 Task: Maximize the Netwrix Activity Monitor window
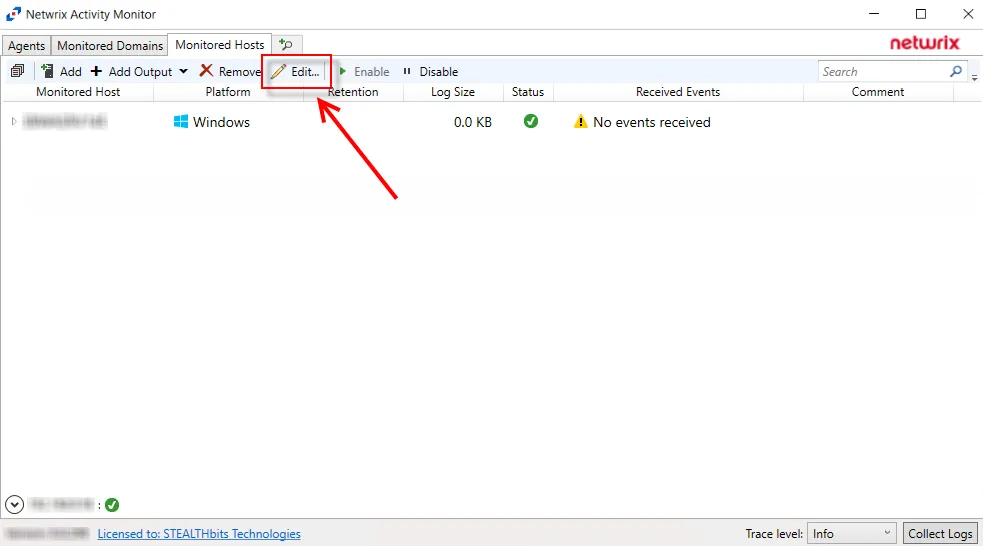point(921,14)
